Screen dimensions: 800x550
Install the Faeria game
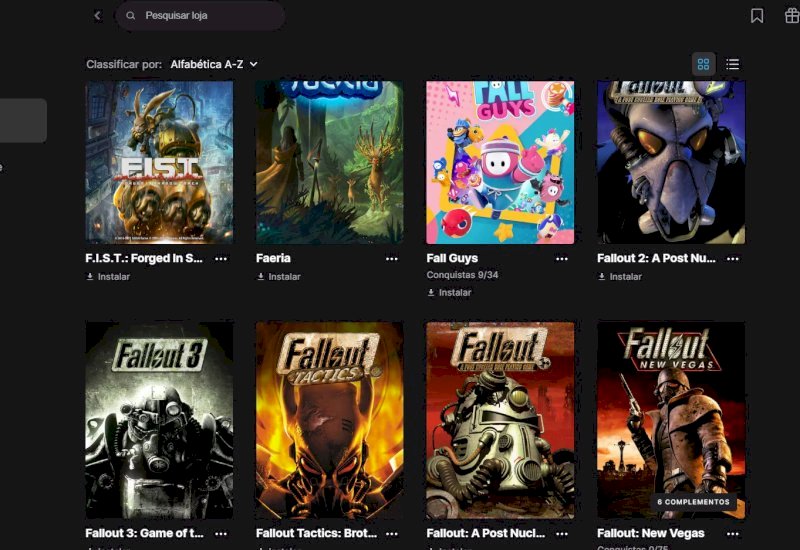coord(279,277)
